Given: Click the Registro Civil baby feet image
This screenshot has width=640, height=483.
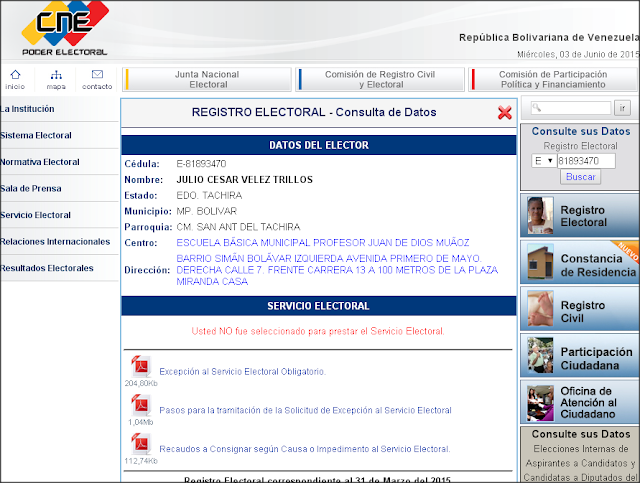Looking at the screenshot, I should [540, 309].
